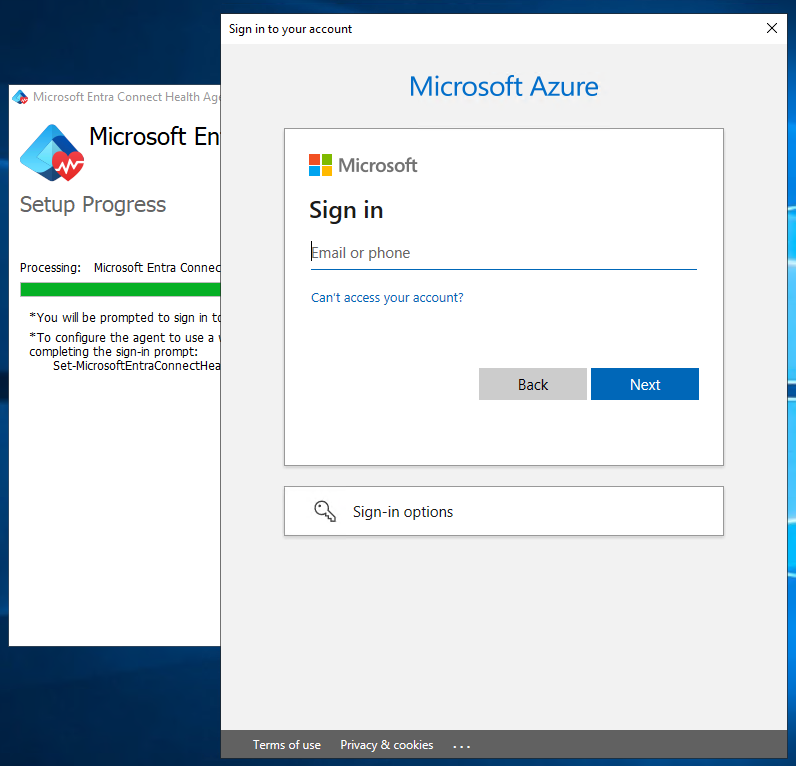Click the blue Next button
796x766 pixels.
pos(644,385)
